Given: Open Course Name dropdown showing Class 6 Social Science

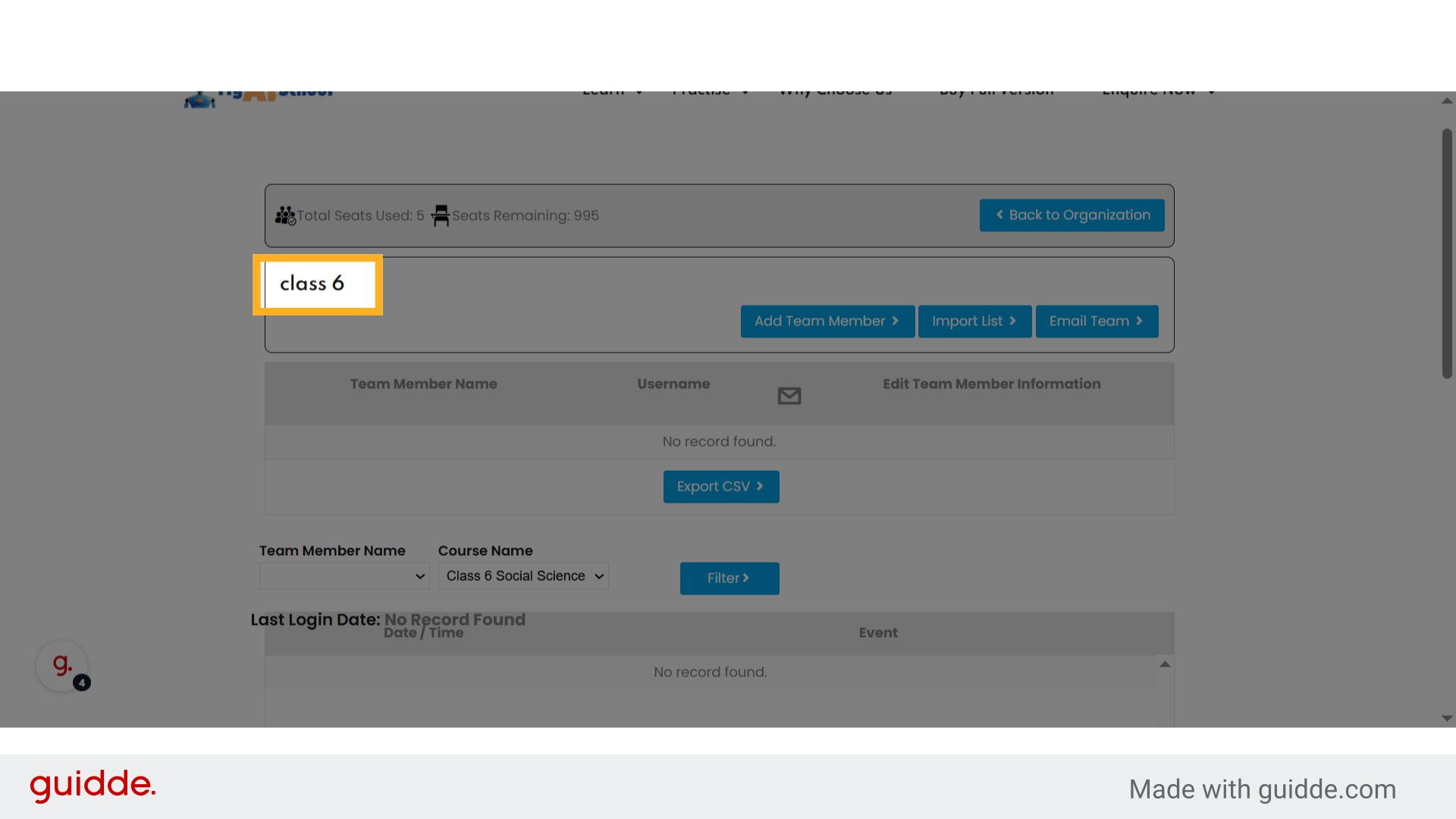Looking at the screenshot, I should [x=523, y=576].
